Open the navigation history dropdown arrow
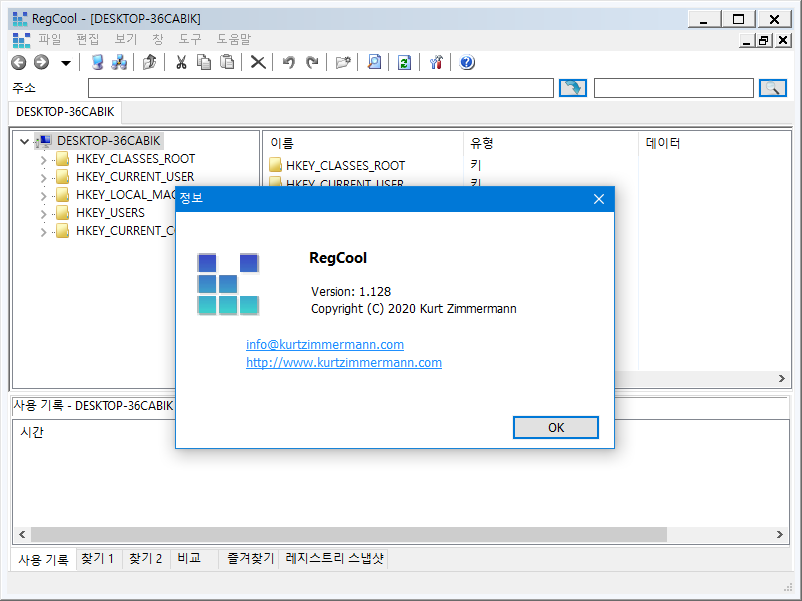802x601 pixels. click(65, 63)
